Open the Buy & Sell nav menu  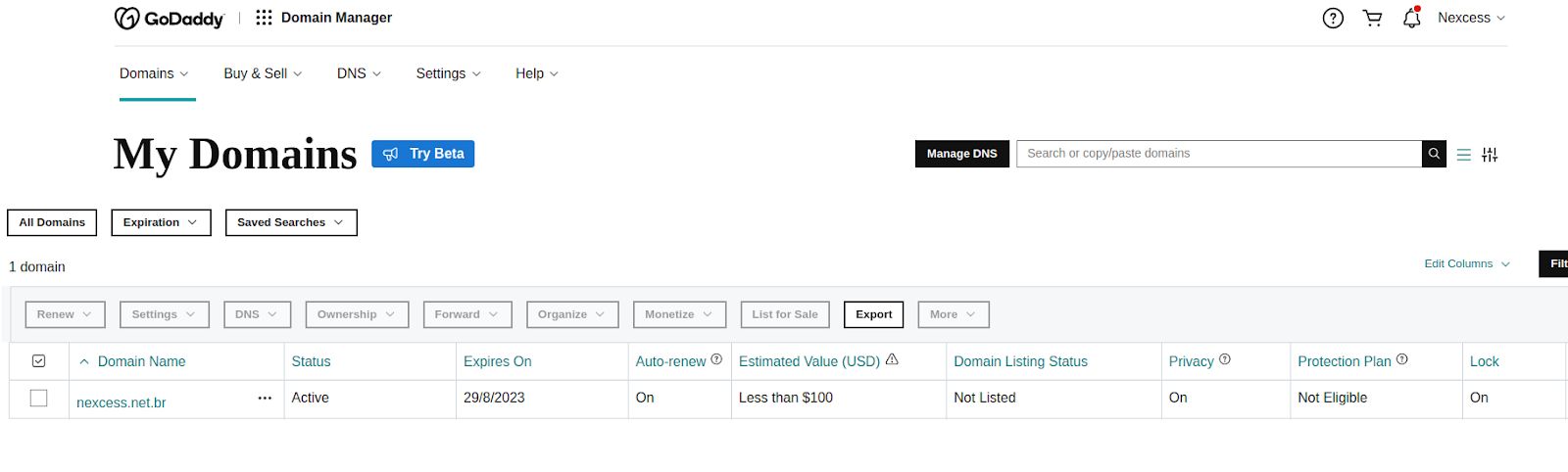(x=263, y=73)
